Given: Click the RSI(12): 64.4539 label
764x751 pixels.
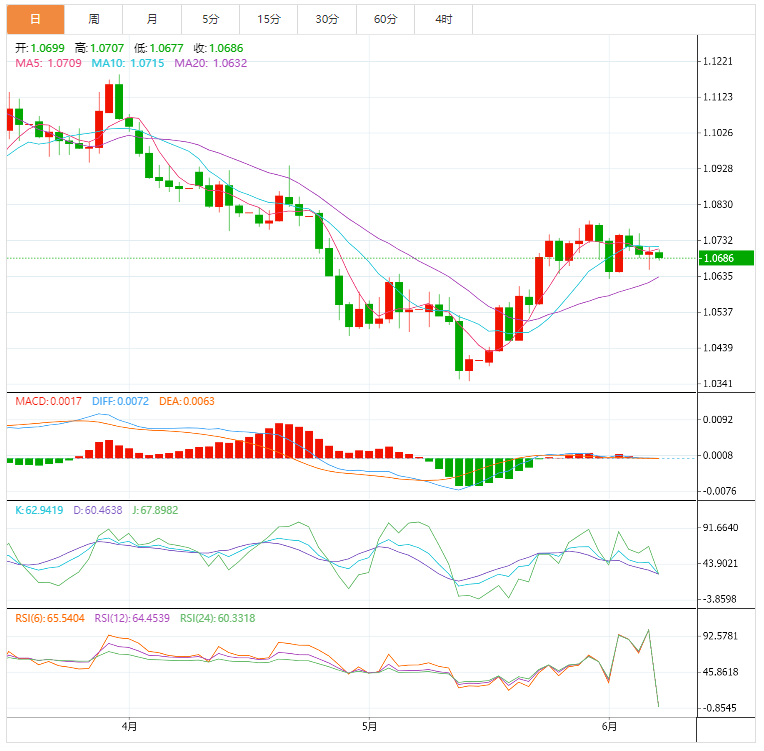Looking at the screenshot, I should (132, 618).
